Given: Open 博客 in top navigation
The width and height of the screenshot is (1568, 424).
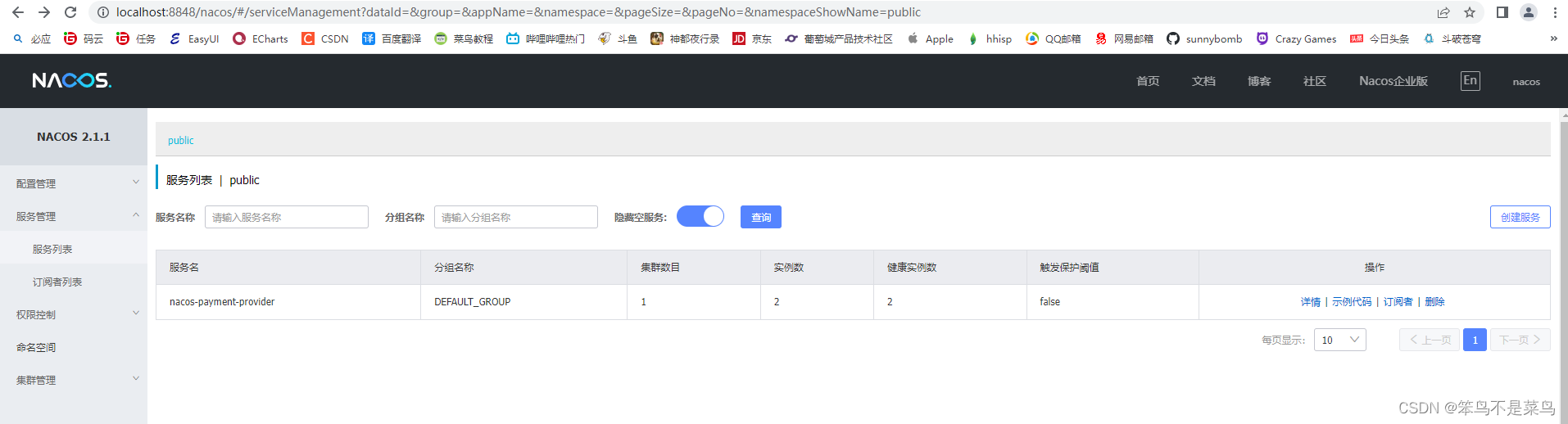Looking at the screenshot, I should 1259,81.
